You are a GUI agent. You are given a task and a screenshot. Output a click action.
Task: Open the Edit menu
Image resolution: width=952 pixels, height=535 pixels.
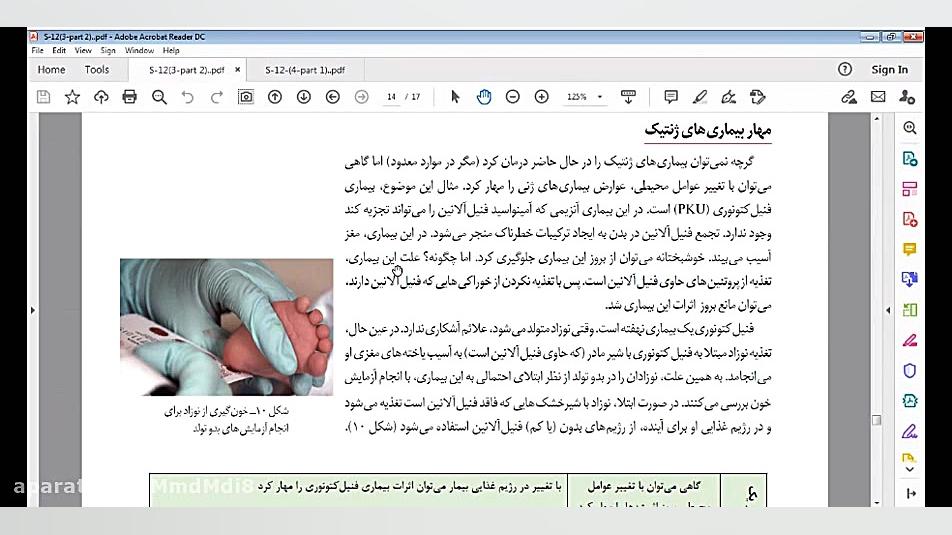pyautogui.click(x=59, y=50)
